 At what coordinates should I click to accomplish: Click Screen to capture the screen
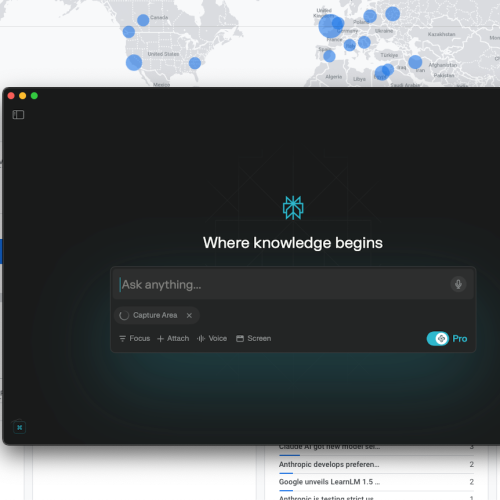click(x=254, y=339)
